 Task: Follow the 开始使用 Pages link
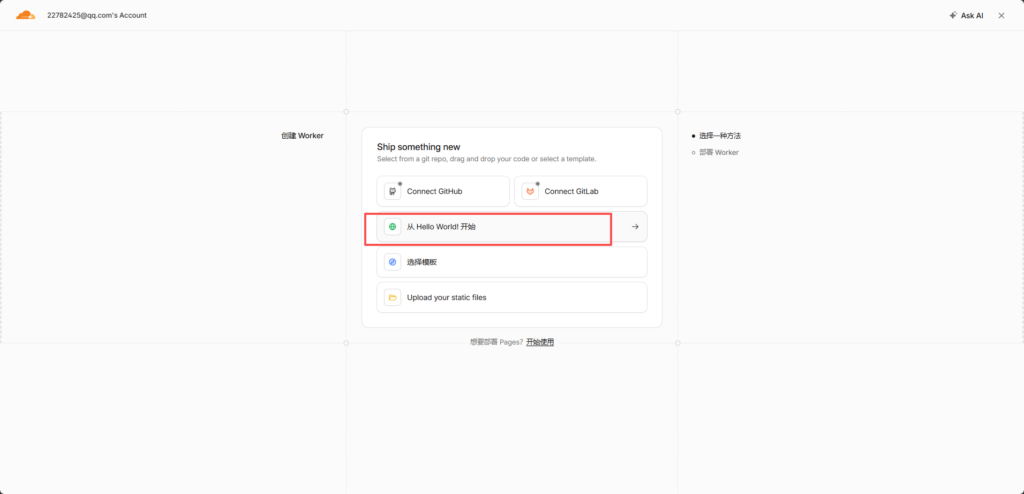coord(540,342)
